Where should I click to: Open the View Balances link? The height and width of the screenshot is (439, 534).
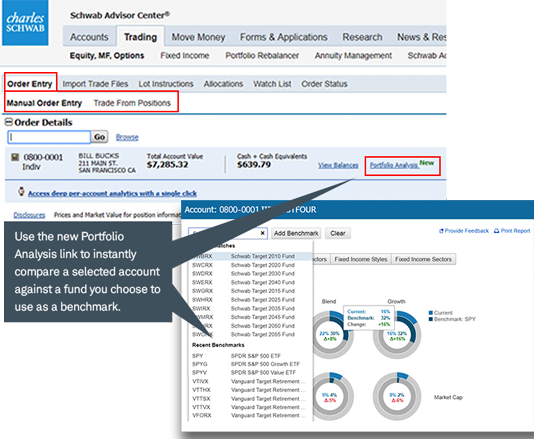pyautogui.click(x=338, y=165)
